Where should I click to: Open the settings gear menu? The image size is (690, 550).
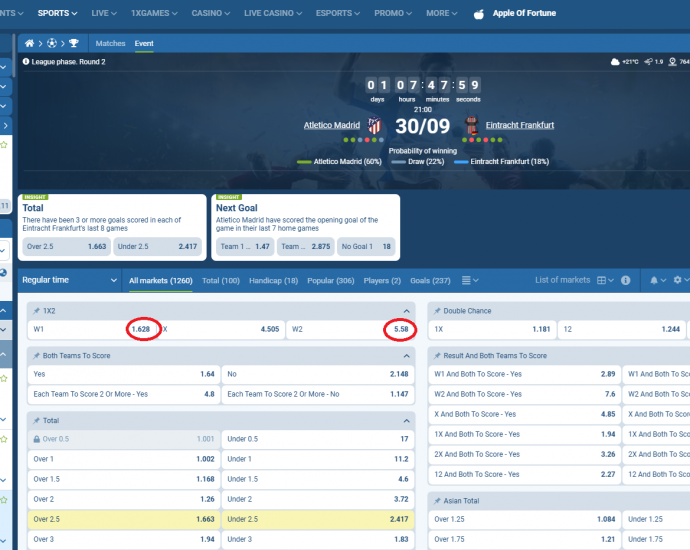pyautogui.click(x=681, y=280)
